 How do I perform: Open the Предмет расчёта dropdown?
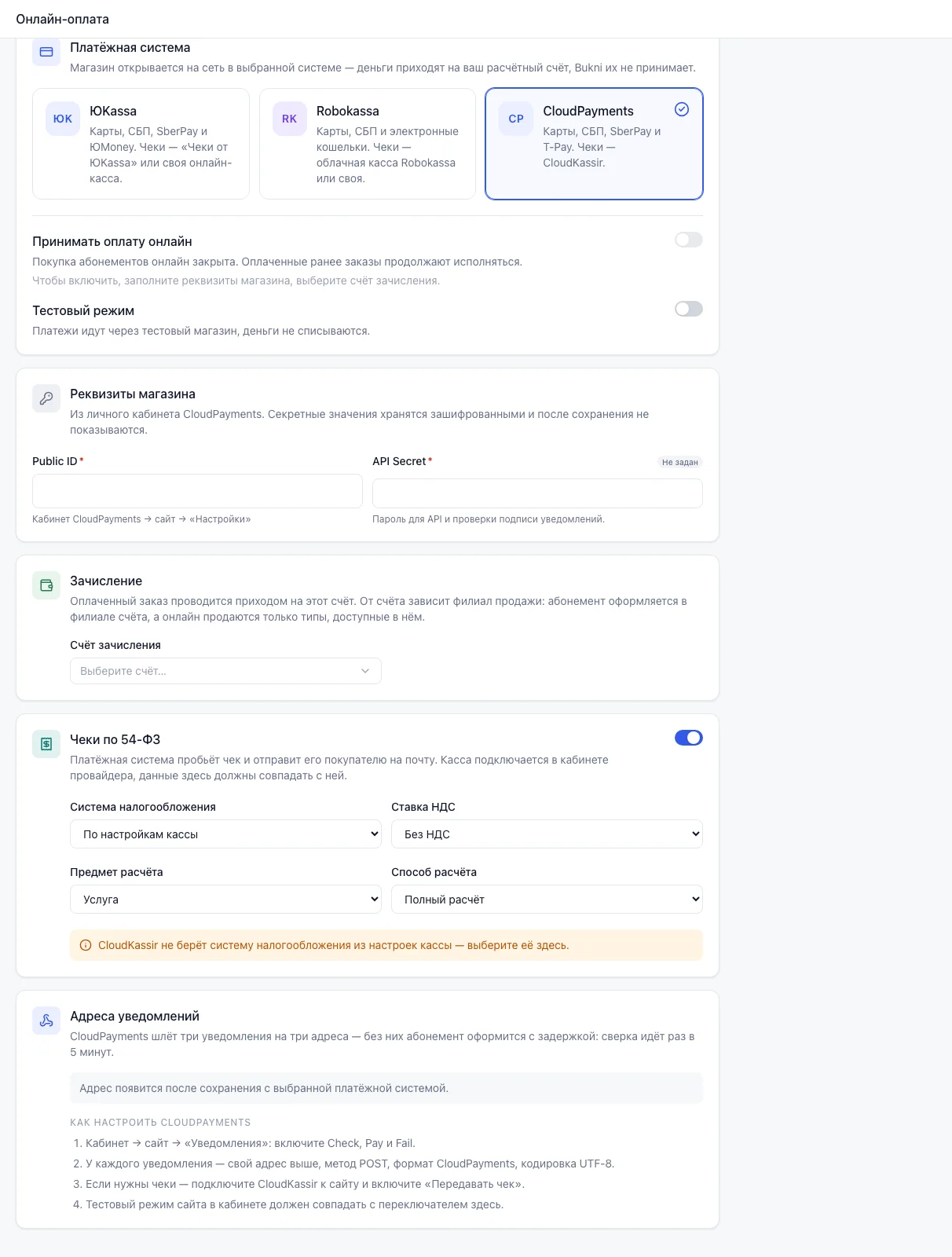(225, 900)
